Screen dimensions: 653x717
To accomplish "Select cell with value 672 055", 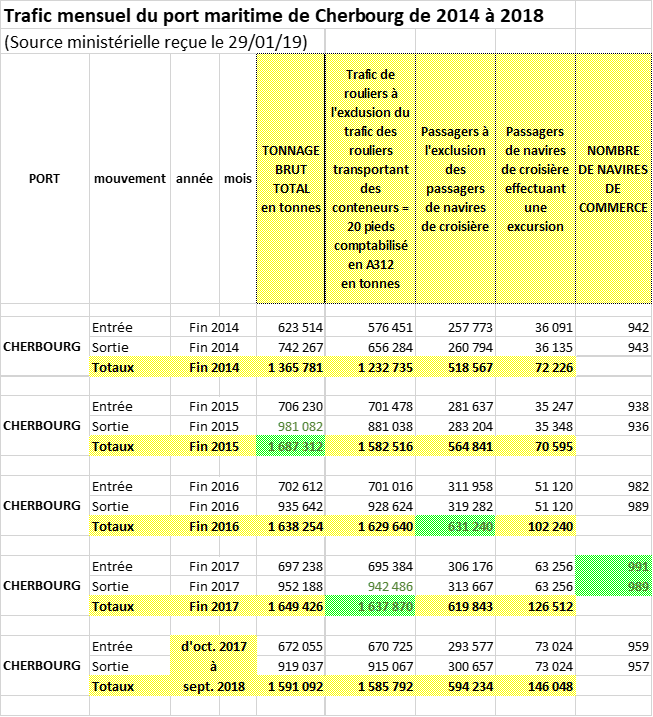I will (291, 646).
